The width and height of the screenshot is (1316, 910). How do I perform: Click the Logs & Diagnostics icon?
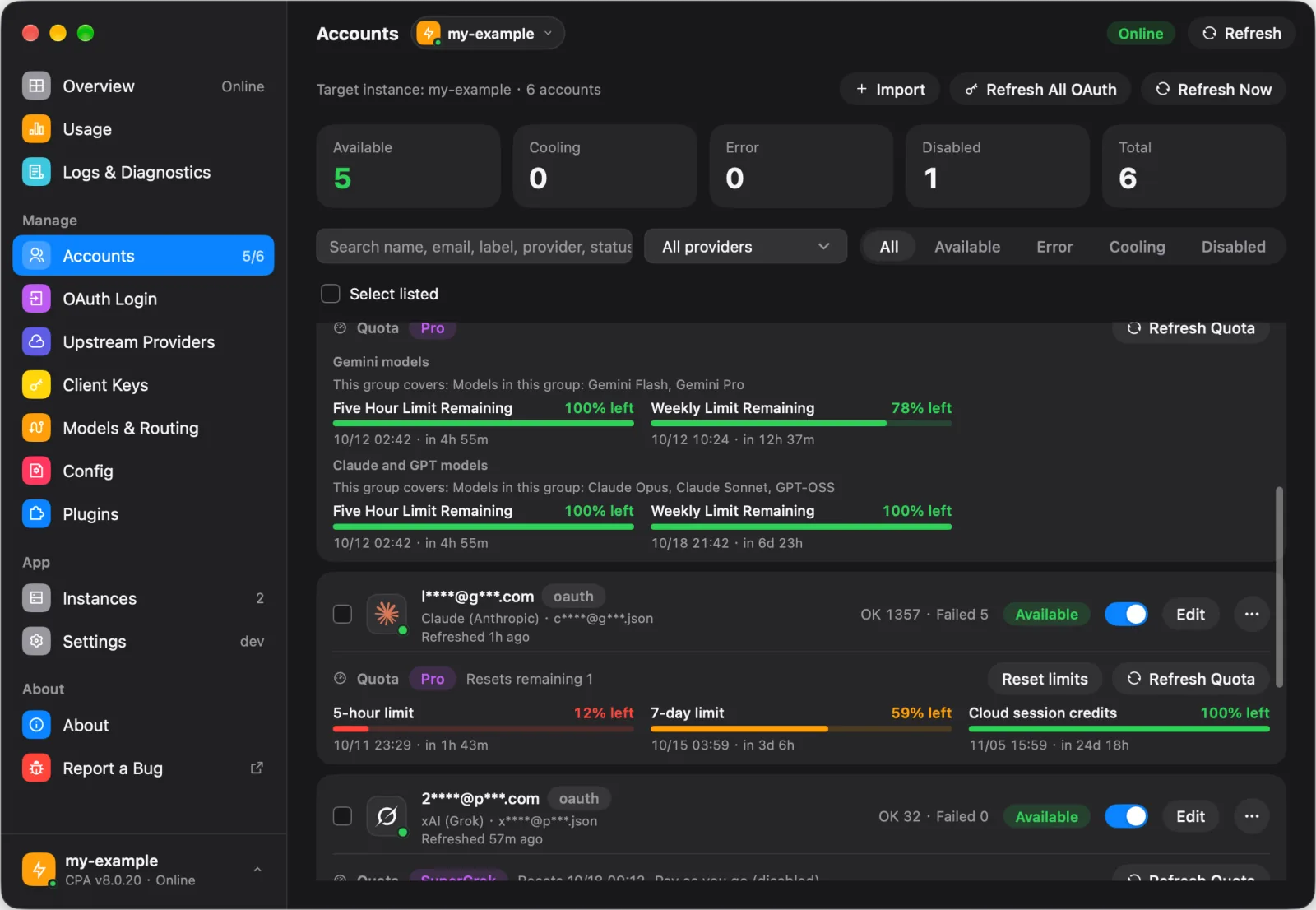(36, 172)
